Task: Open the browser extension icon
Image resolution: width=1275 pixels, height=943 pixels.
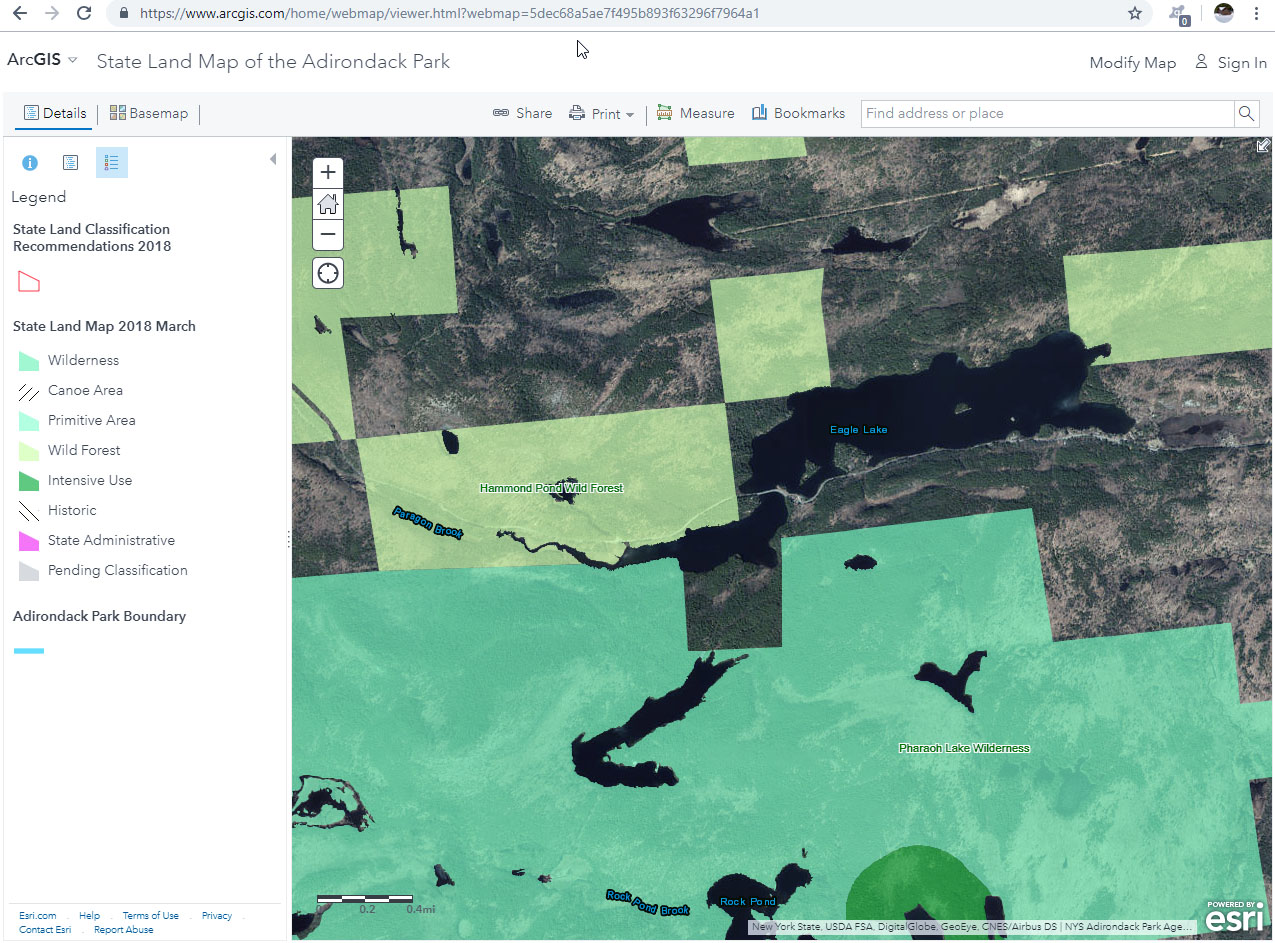Action: click(x=1180, y=14)
